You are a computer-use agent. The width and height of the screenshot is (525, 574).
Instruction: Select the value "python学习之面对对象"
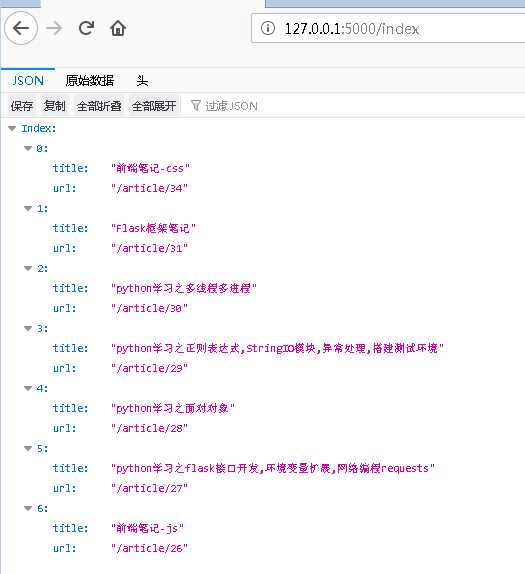click(x=173, y=408)
